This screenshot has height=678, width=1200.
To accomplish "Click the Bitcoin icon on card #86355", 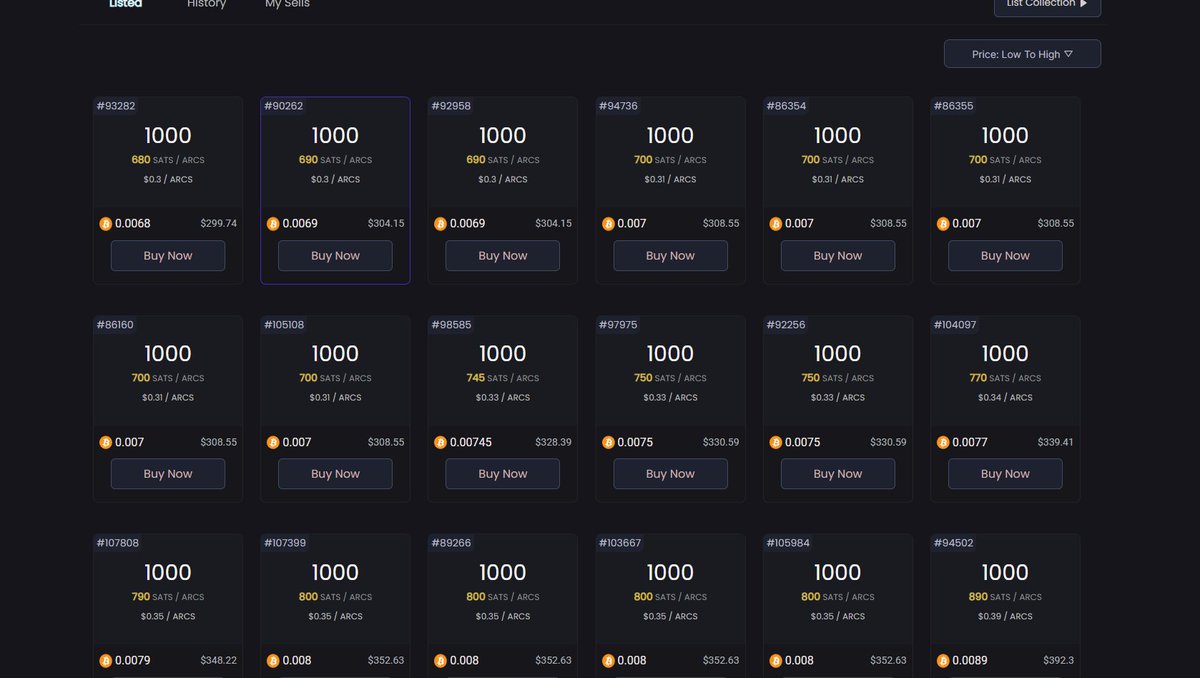I will [x=943, y=224].
